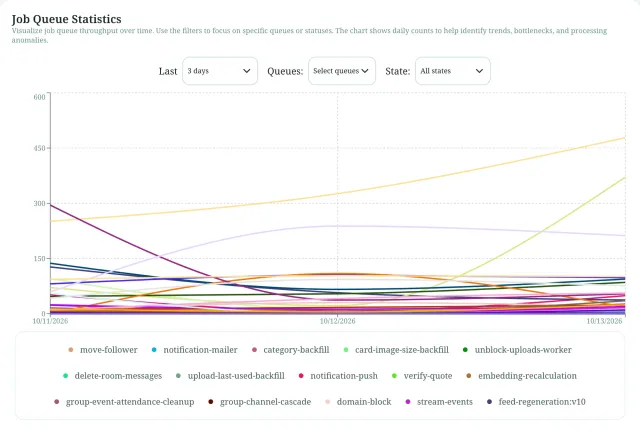Toggle unblock-uploads-worker legend entry
This screenshot has width=640, height=436.
point(517,350)
